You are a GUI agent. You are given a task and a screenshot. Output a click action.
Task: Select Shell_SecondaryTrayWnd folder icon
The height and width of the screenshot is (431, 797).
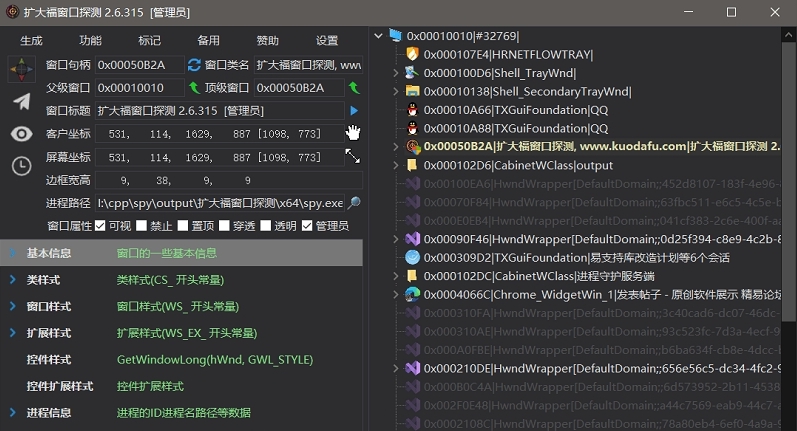pos(412,91)
